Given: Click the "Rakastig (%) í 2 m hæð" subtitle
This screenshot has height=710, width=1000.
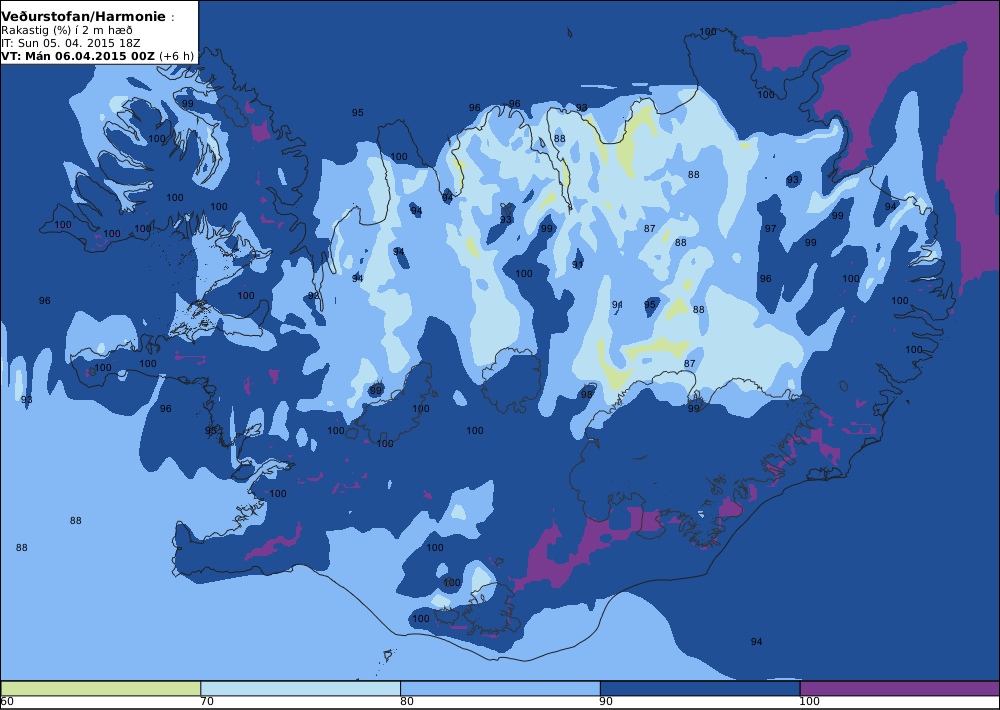Looking at the screenshot, I should click(x=67, y=31).
